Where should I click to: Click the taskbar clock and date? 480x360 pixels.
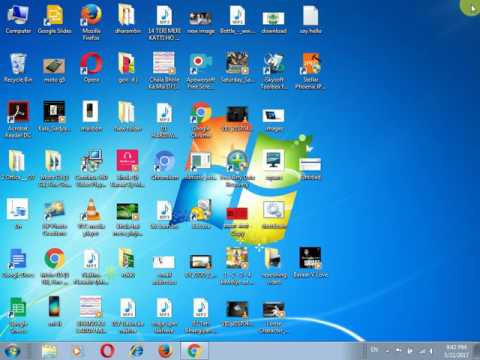coord(456,351)
